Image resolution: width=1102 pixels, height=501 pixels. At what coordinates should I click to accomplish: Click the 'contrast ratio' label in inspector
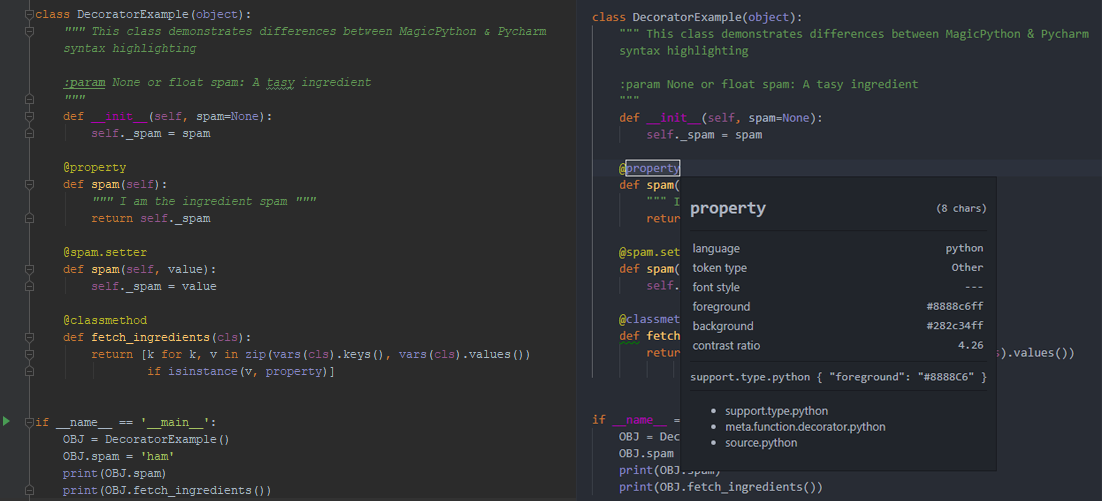[x=726, y=346]
